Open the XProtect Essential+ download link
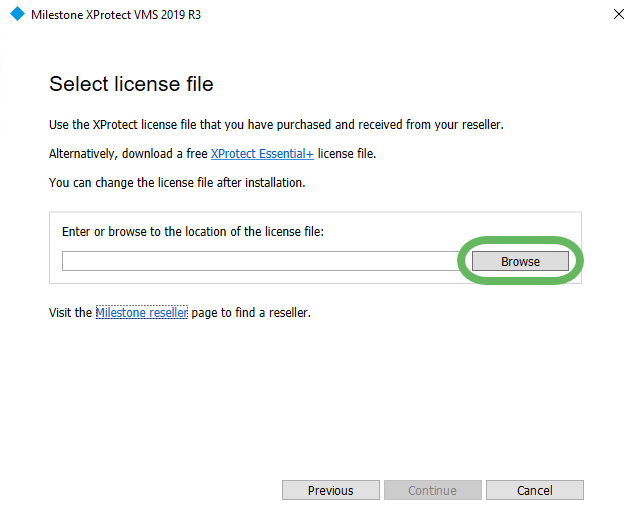Screen dimensions: 633x521 click(x=262, y=154)
